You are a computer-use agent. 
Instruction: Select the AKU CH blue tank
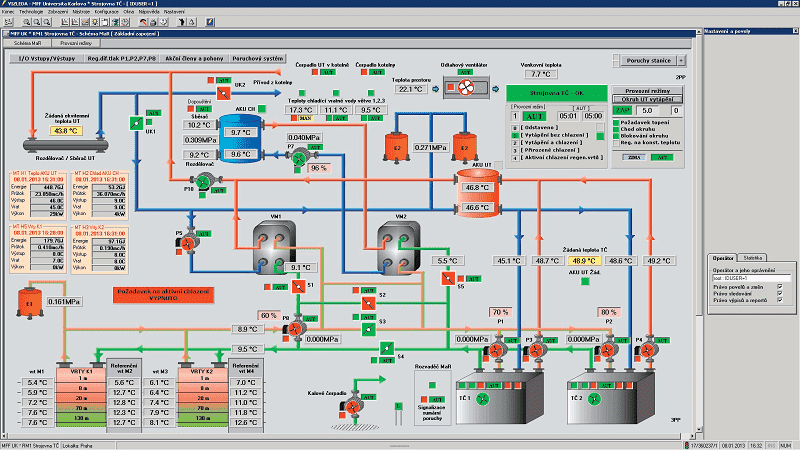[x=241, y=138]
